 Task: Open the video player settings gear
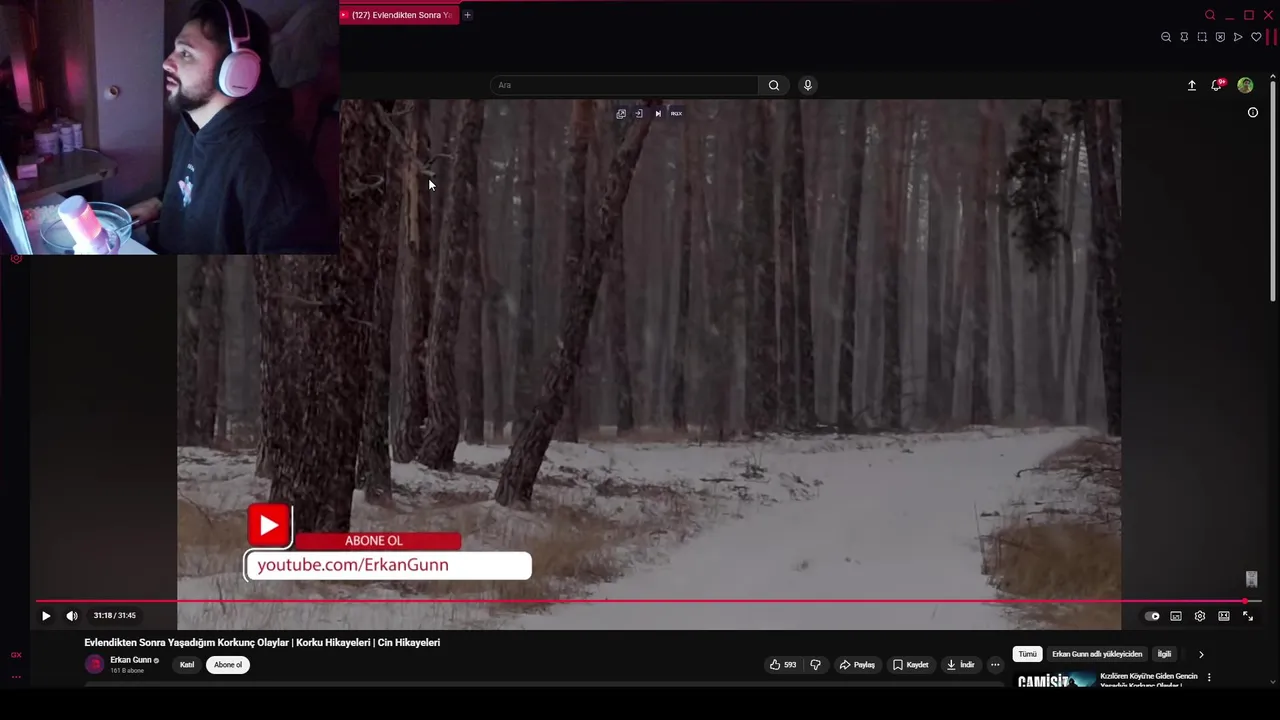(1200, 616)
